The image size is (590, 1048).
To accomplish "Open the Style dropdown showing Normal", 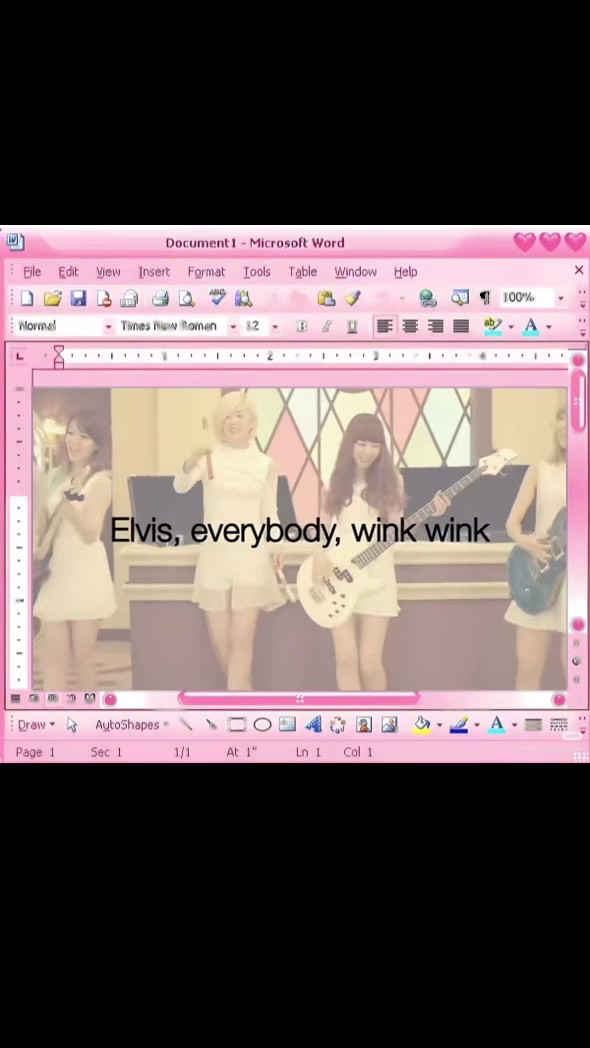I will pyautogui.click(x=108, y=327).
